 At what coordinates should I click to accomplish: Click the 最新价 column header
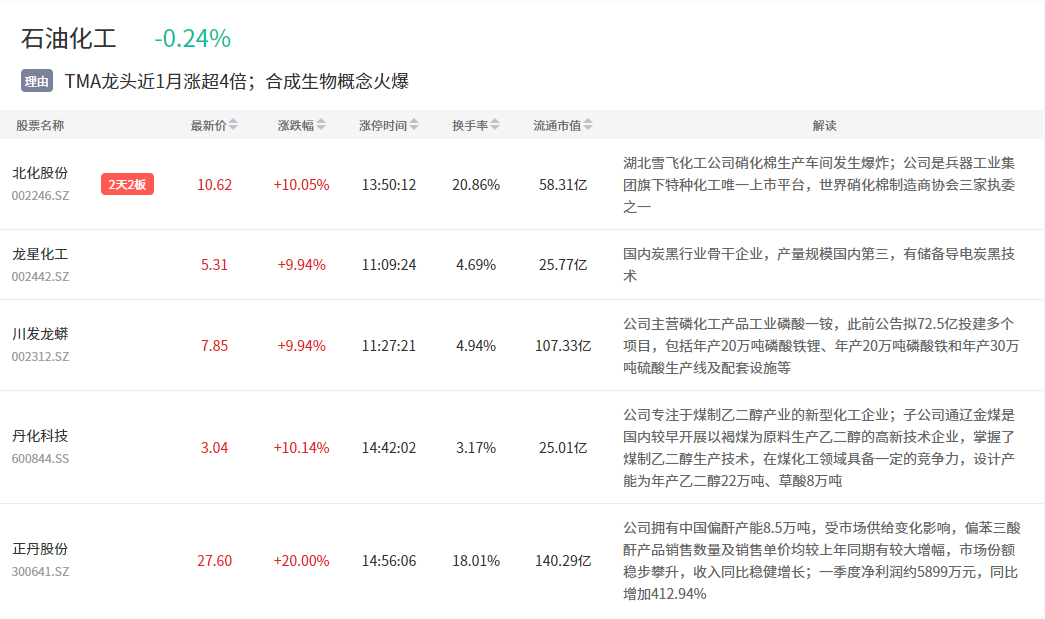[x=208, y=125]
